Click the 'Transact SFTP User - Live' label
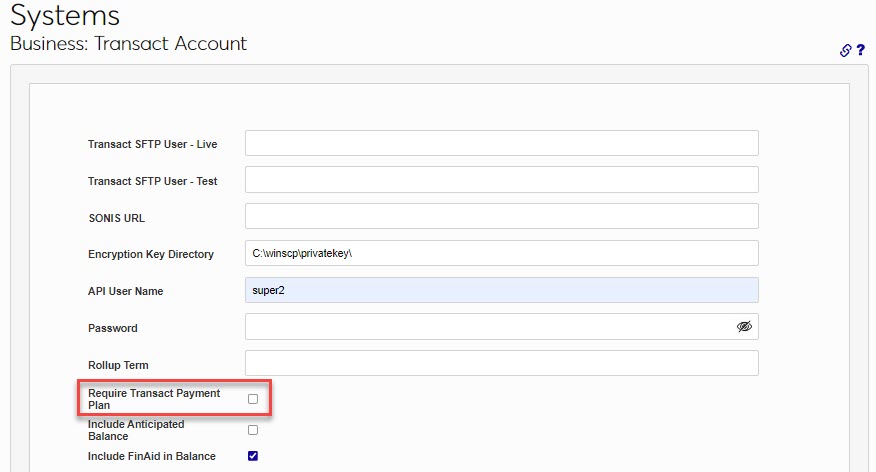The image size is (876, 472). [153, 144]
